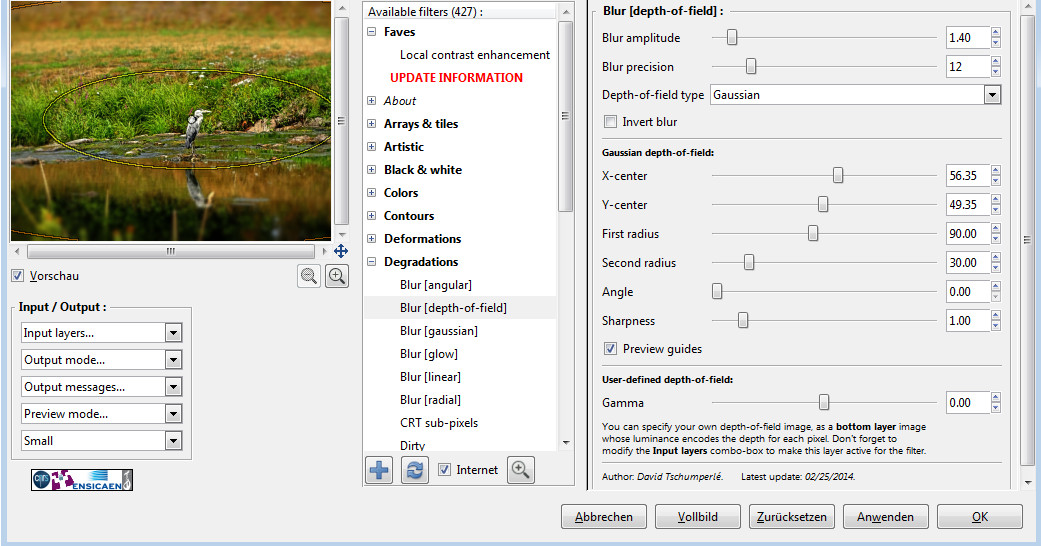Click the zoom in preview magnifier
Screen dimensions: 1041x546
[x=337, y=277]
